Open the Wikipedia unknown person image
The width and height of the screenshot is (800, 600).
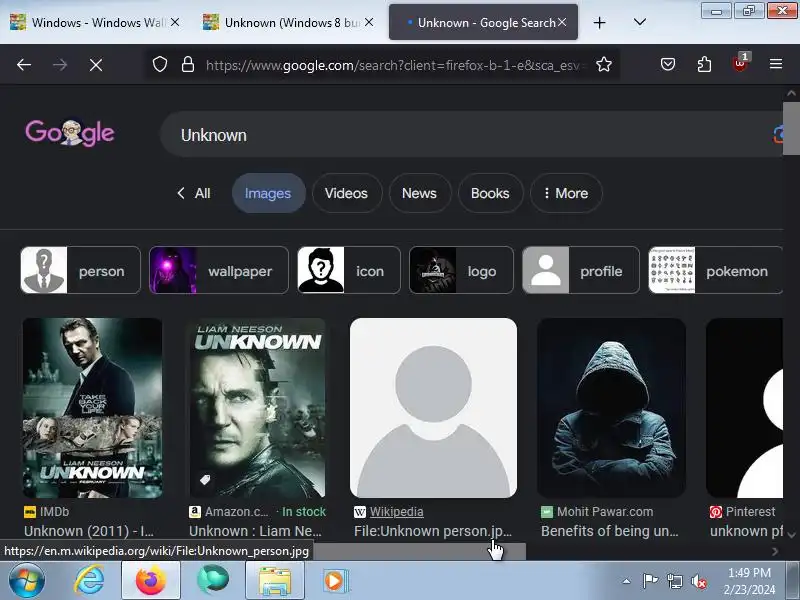coord(433,408)
